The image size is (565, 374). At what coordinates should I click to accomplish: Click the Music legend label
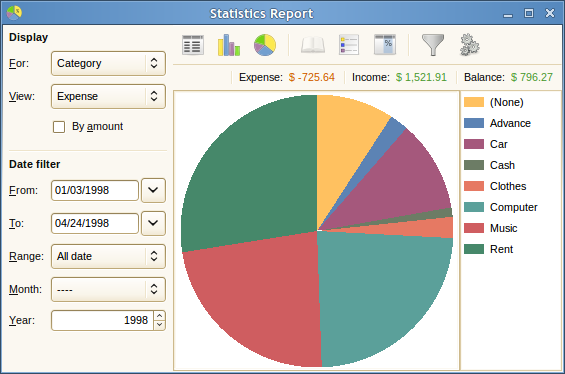(503, 228)
